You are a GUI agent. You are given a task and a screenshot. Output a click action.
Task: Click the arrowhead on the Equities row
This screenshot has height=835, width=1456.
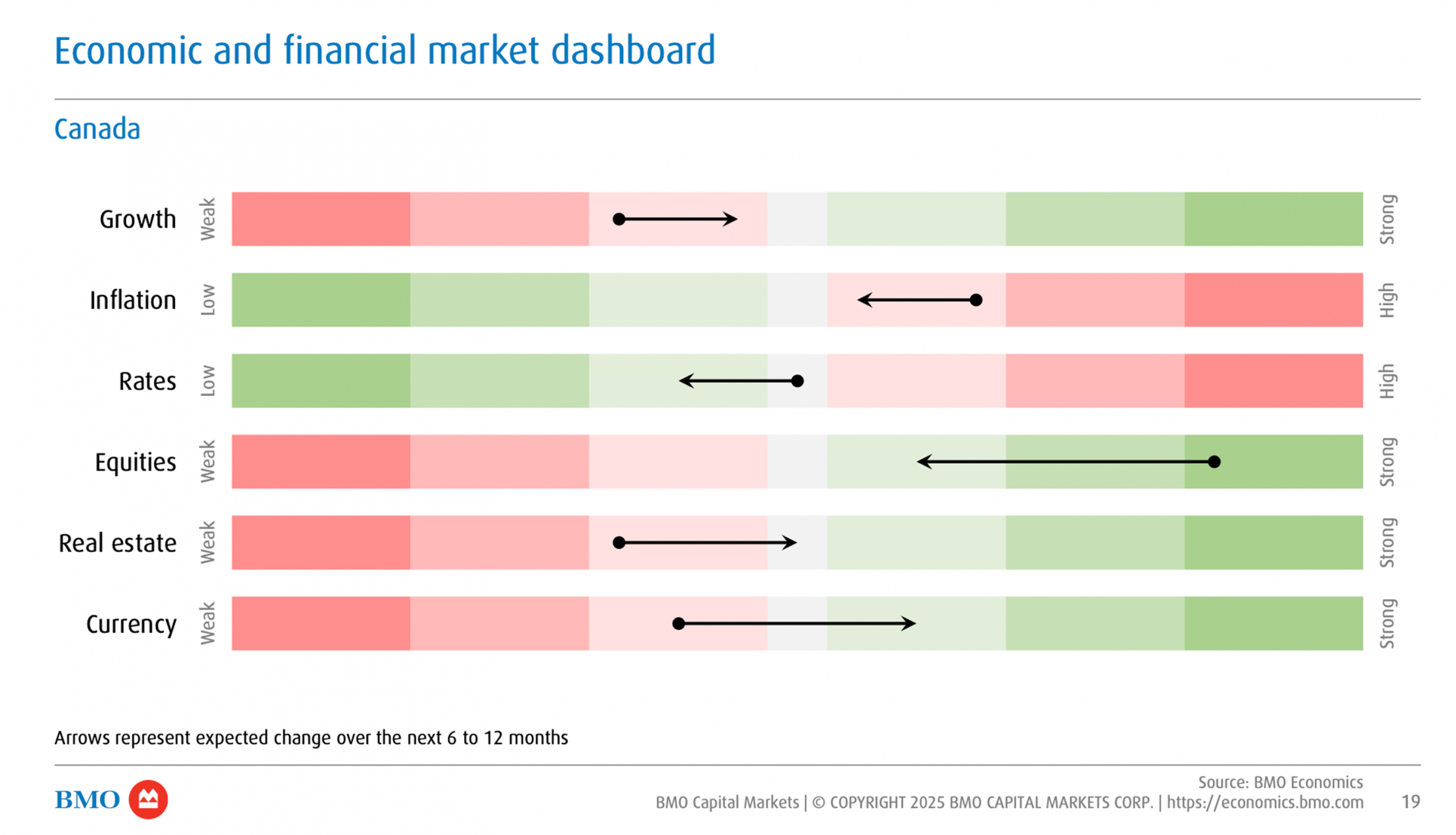click(x=922, y=462)
